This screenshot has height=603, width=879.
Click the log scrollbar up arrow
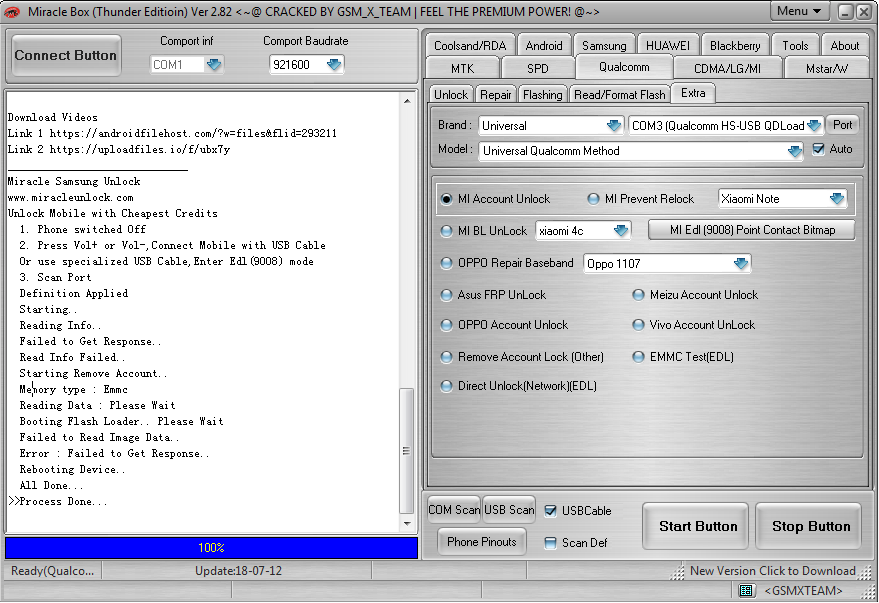(407, 101)
